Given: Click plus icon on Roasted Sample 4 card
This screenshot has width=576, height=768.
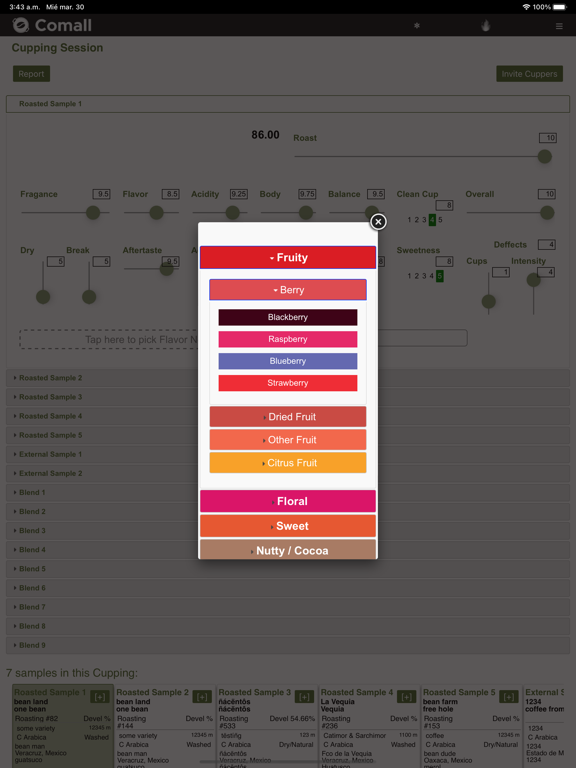Looking at the screenshot, I should [407, 696].
